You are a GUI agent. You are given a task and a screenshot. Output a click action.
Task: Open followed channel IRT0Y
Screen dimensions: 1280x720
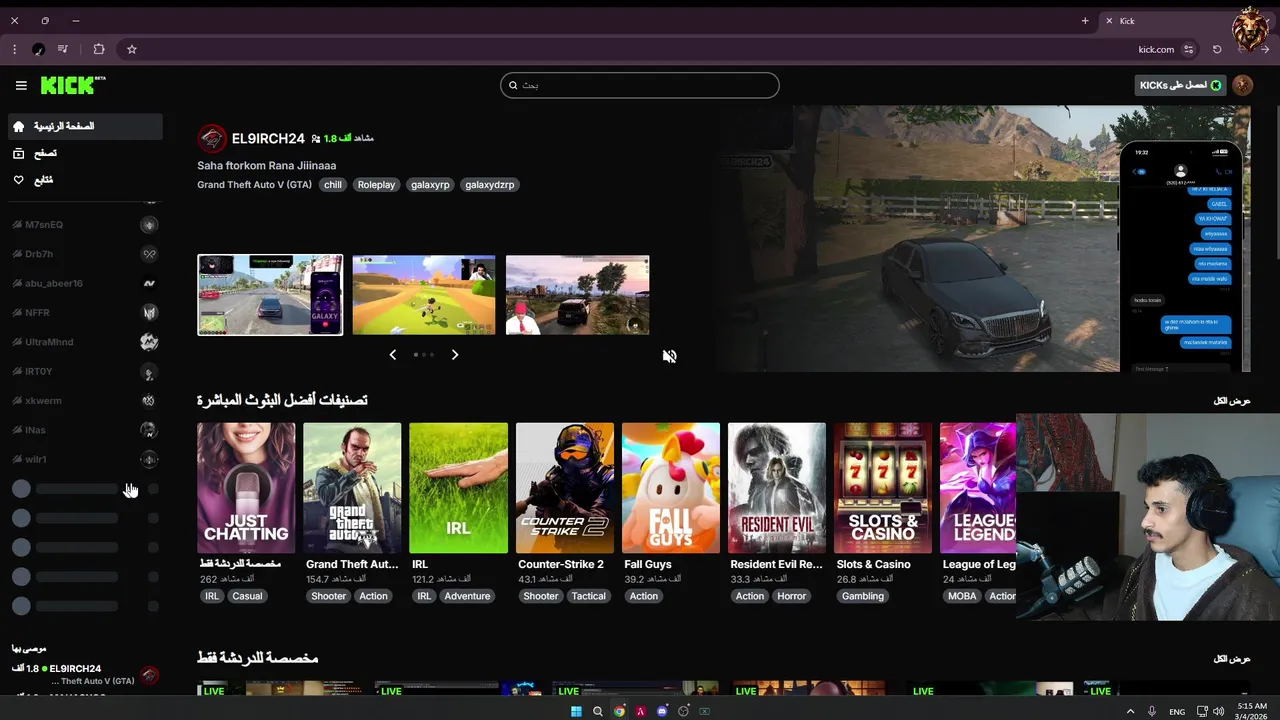tap(85, 371)
